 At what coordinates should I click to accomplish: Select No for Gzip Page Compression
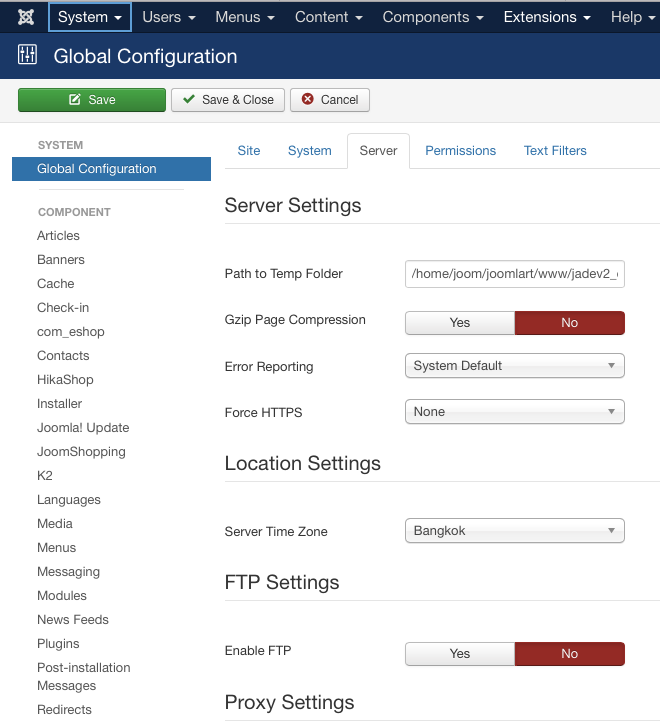click(569, 322)
